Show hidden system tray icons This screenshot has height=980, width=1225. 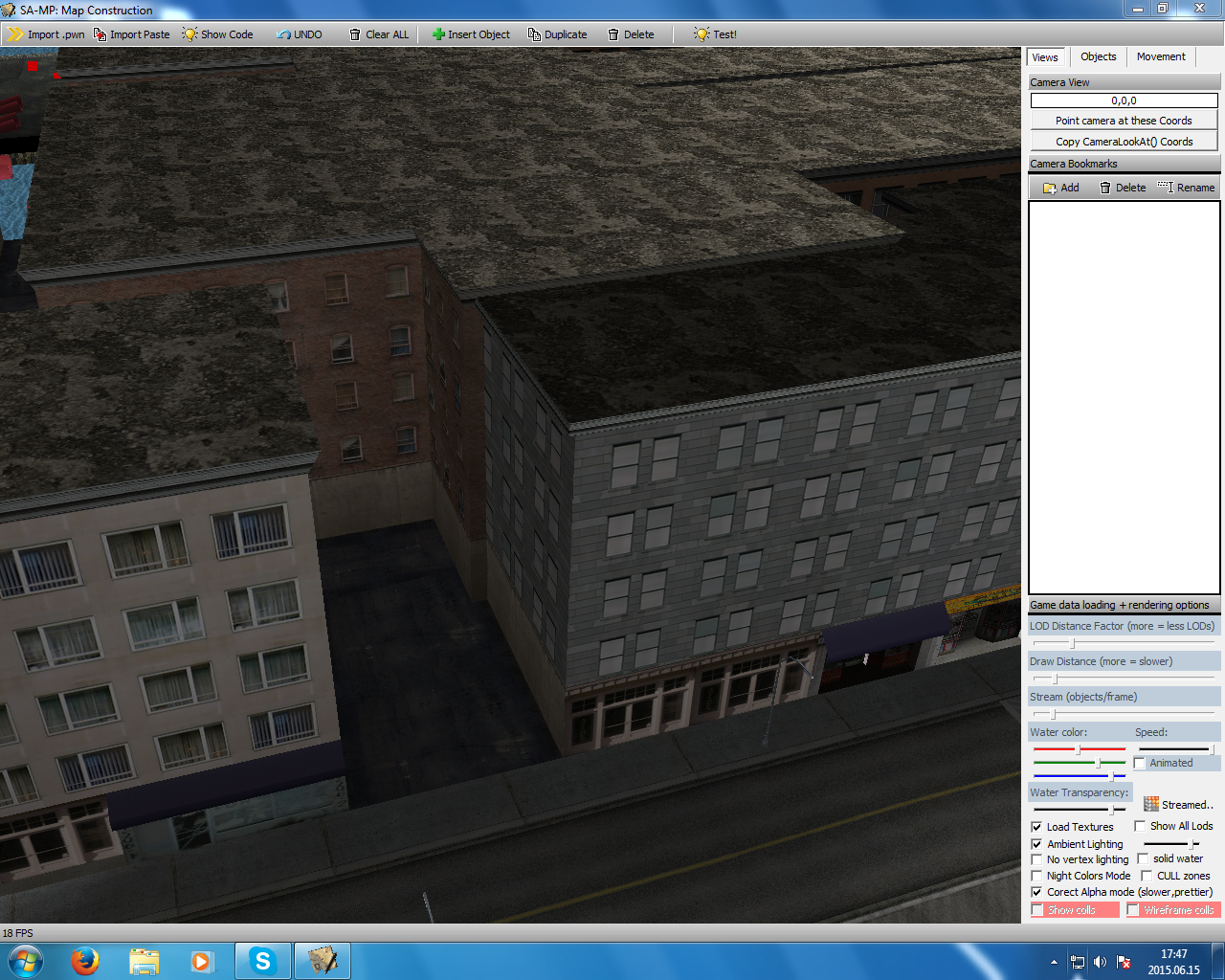[1054, 962]
